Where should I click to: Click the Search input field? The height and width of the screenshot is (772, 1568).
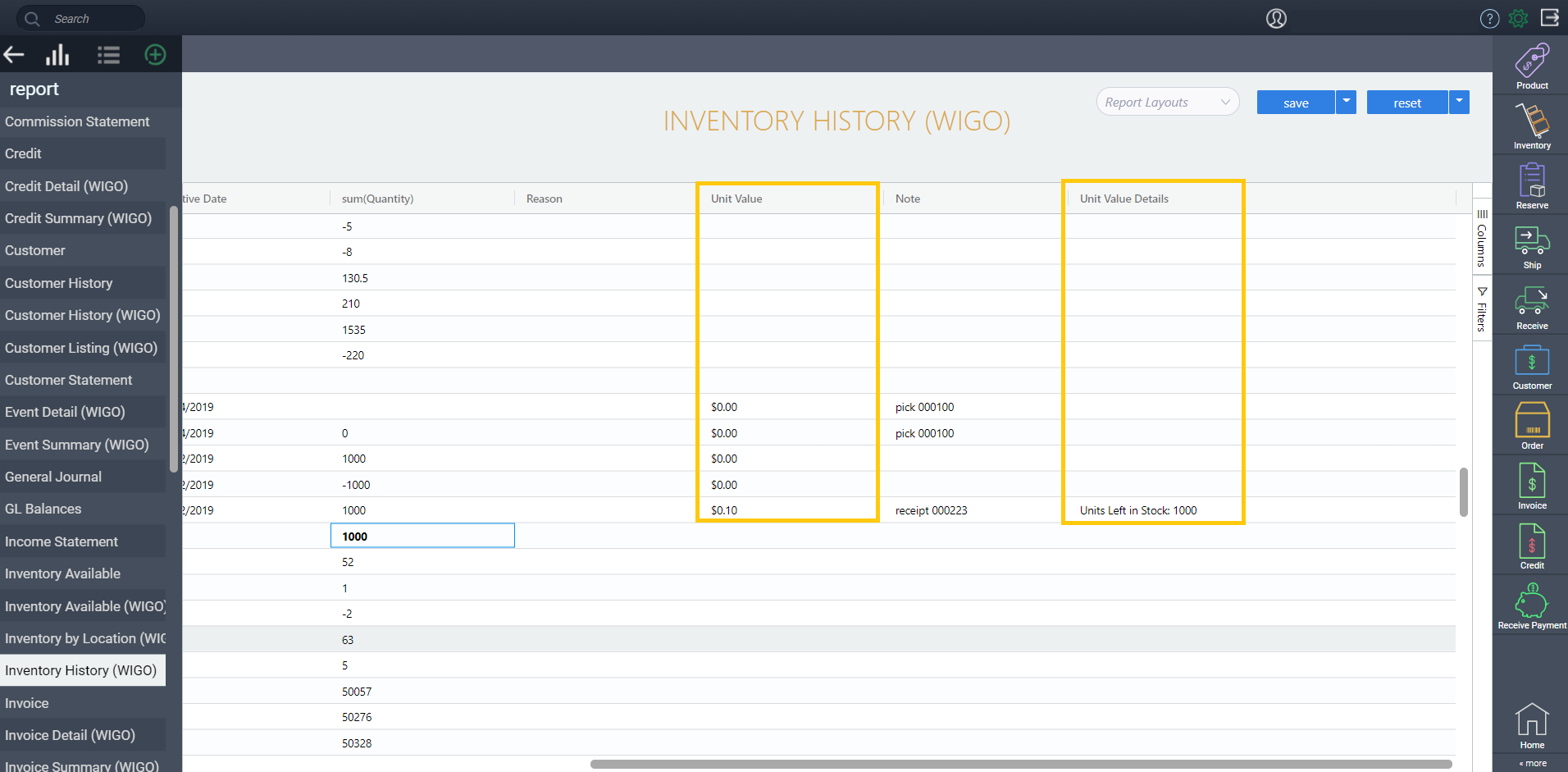[80, 18]
